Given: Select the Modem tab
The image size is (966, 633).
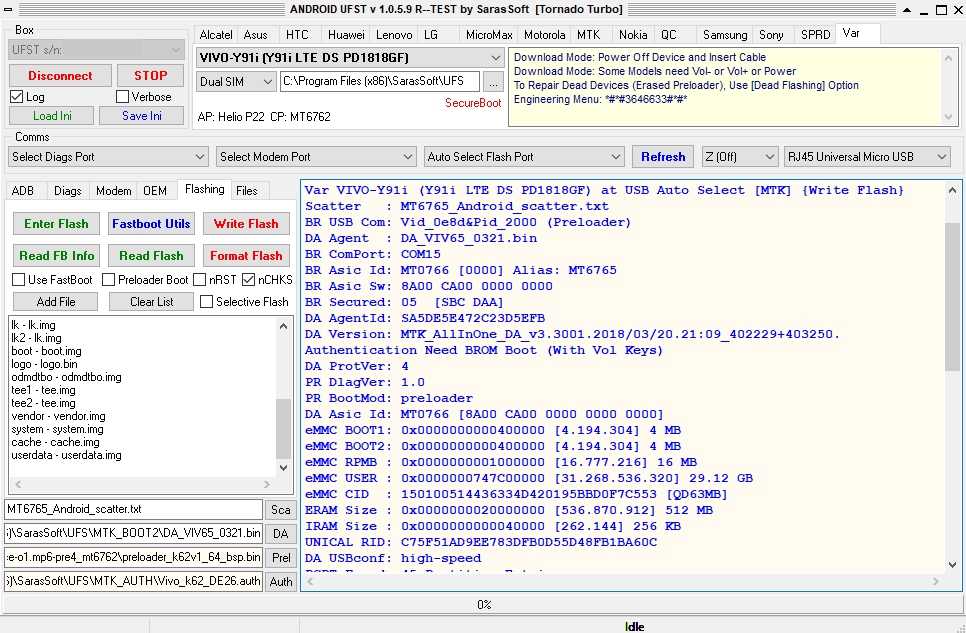Looking at the screenshot, I should [x=114, y=191].
